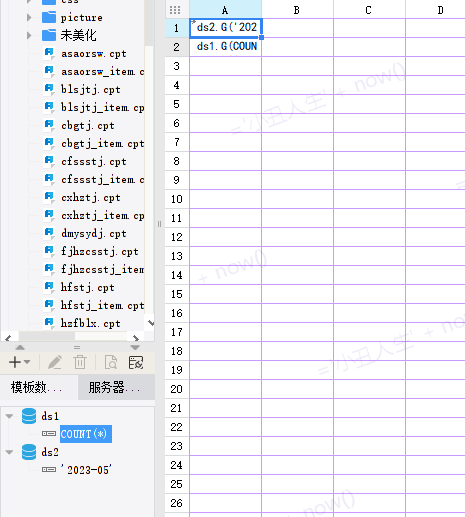The image size is (465, 517).
Task: Open blsjtj.cpt template
Action: click(x=91, y=89)
